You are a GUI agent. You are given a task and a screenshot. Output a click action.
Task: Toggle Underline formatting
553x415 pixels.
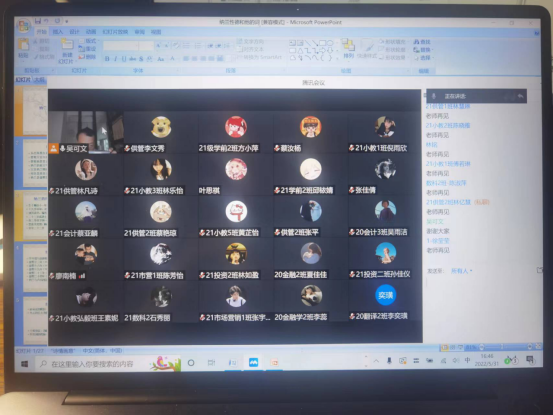[124, 59]
